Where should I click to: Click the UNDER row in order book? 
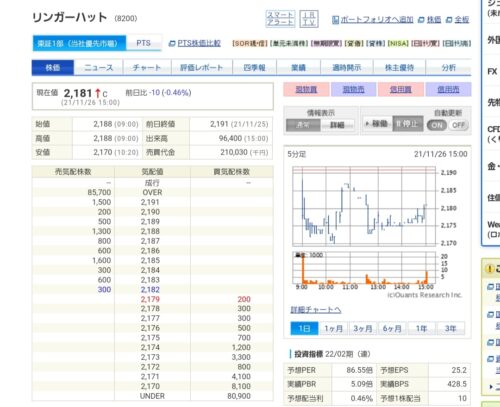tap(153, 396)
